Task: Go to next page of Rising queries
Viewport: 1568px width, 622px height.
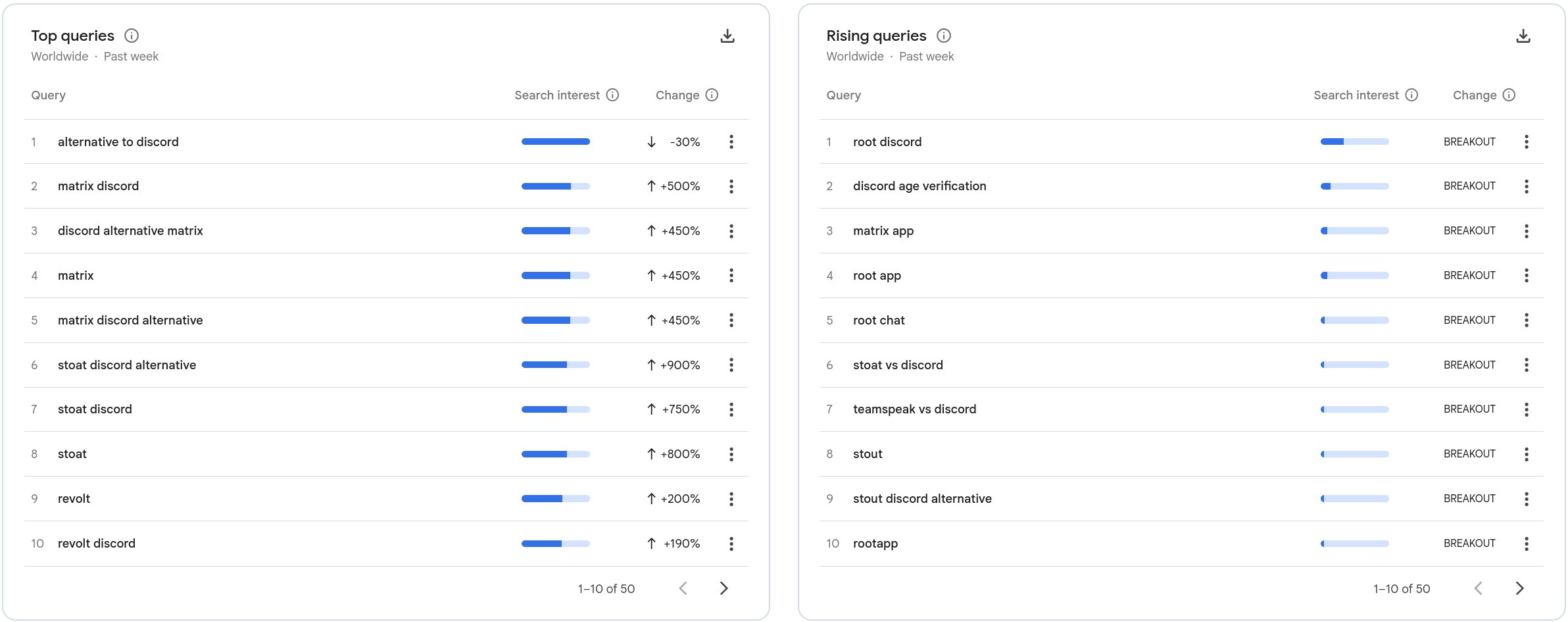Action: tap(1519, 588)
